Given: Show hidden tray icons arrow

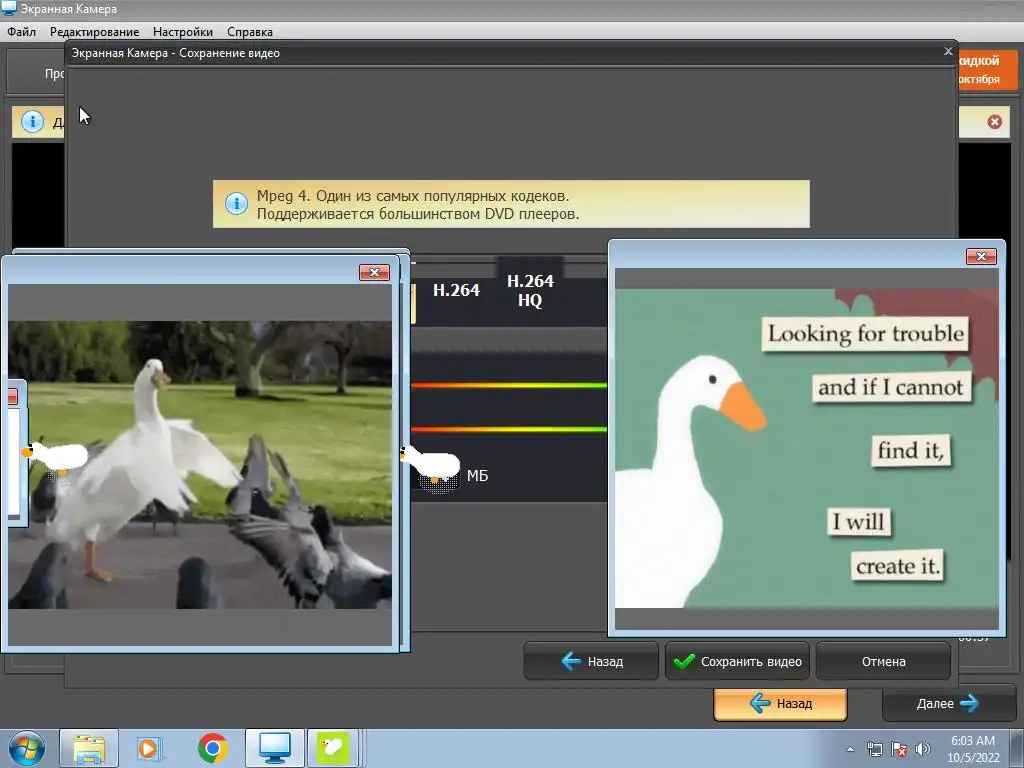Looking at the screenshot, I should [x=850, y=749].
